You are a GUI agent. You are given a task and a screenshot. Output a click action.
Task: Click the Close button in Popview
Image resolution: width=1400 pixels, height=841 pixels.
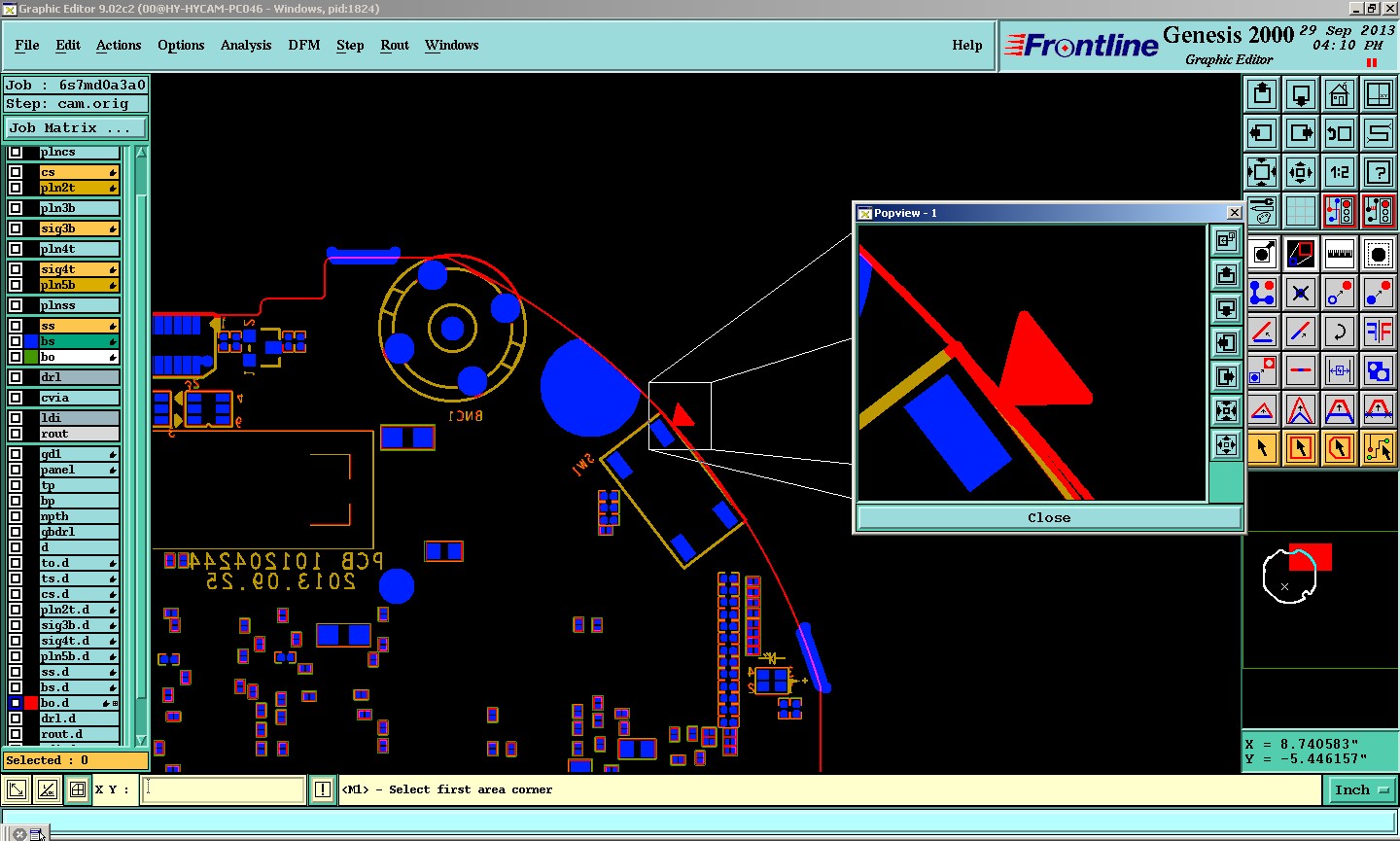pyautogui.click(x=1049, y=517)
